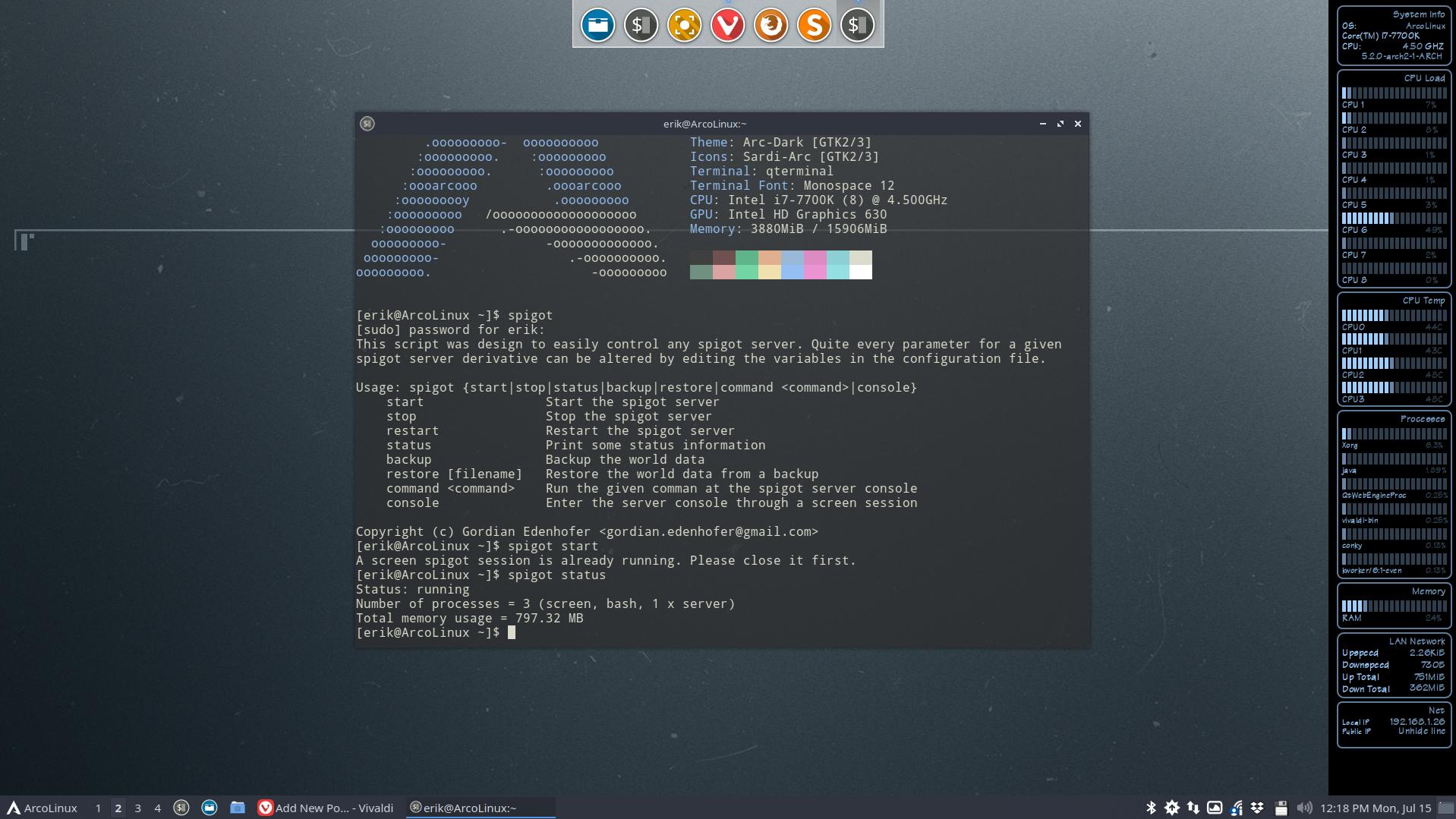The image size is (1456, 819).
Task: Open the Dropbox tray icon
Action: click(x=1257, y=808)
